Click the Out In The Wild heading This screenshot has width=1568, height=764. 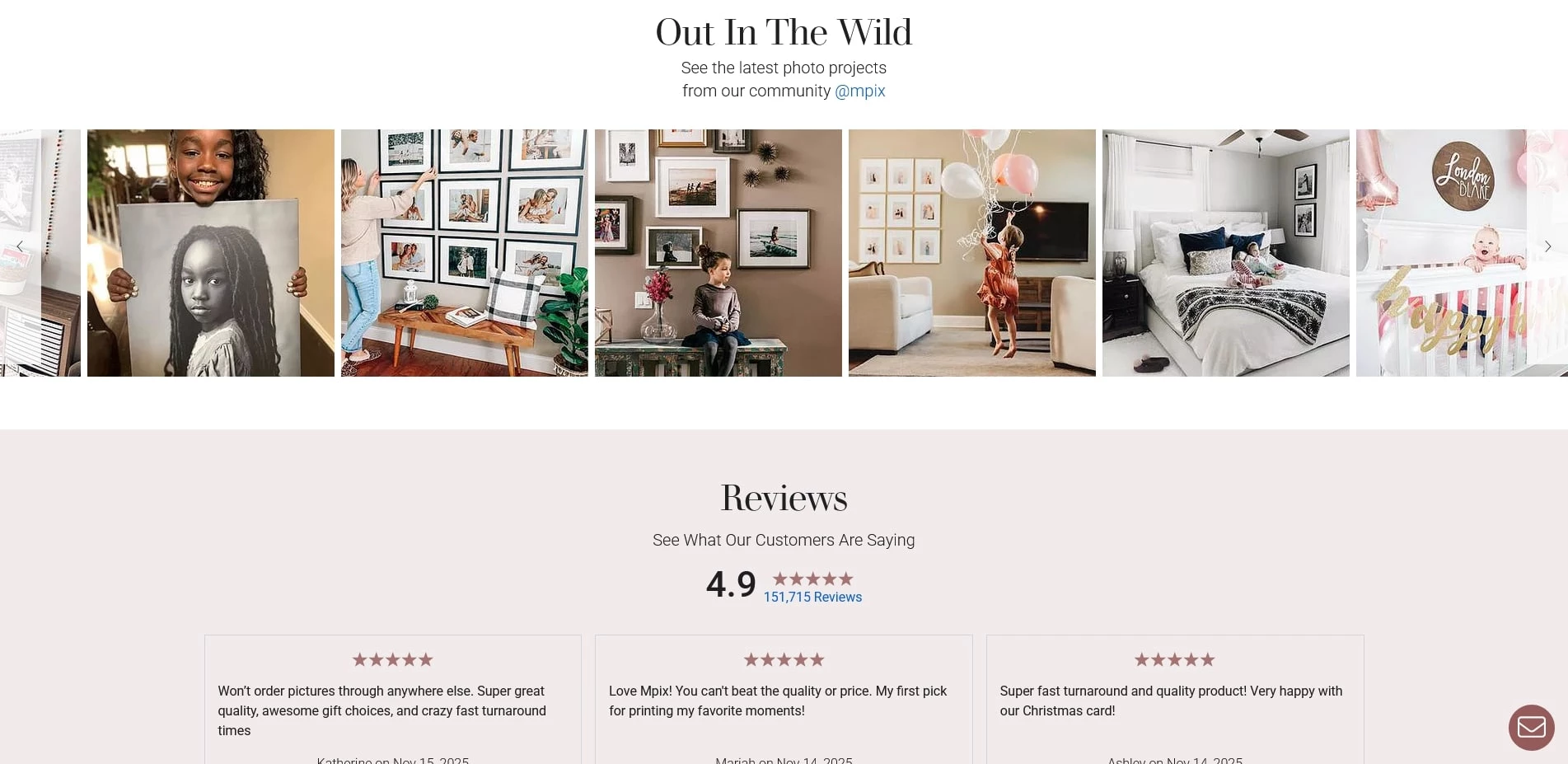pos(784,33)
